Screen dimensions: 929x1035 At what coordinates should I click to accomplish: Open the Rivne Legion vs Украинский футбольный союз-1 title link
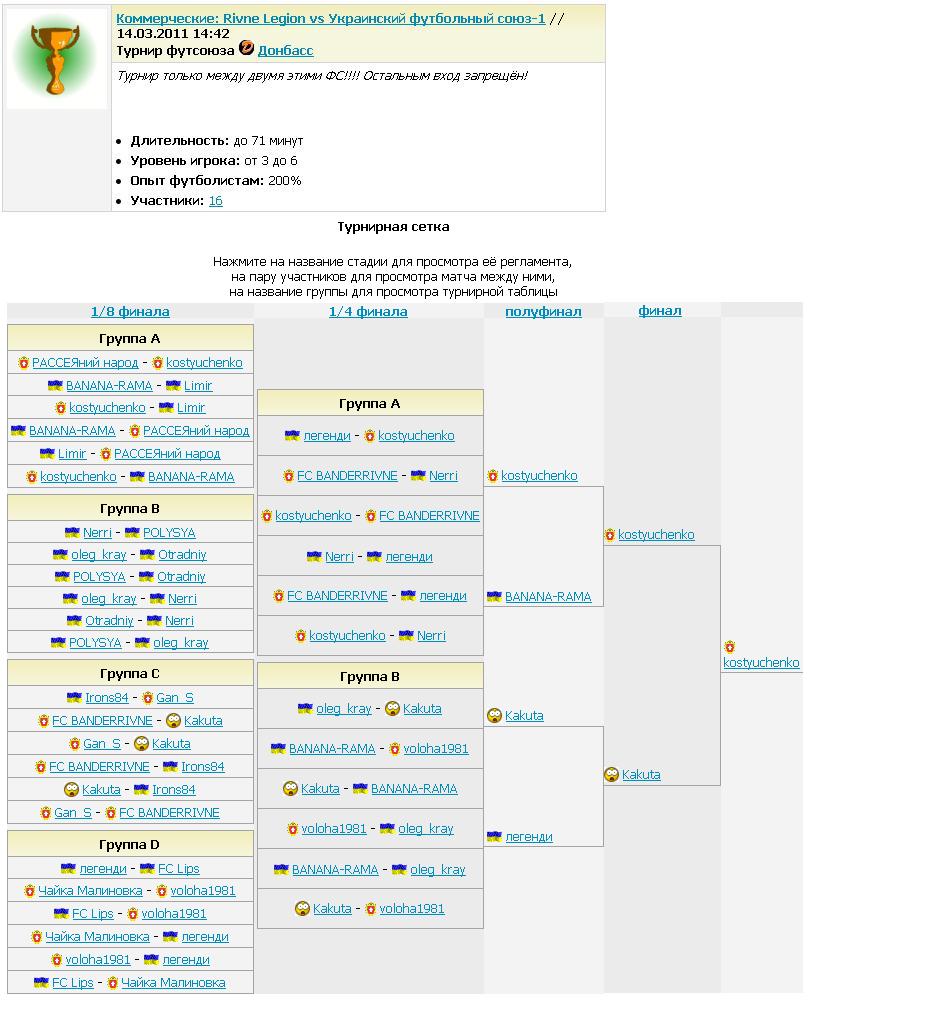331,18
